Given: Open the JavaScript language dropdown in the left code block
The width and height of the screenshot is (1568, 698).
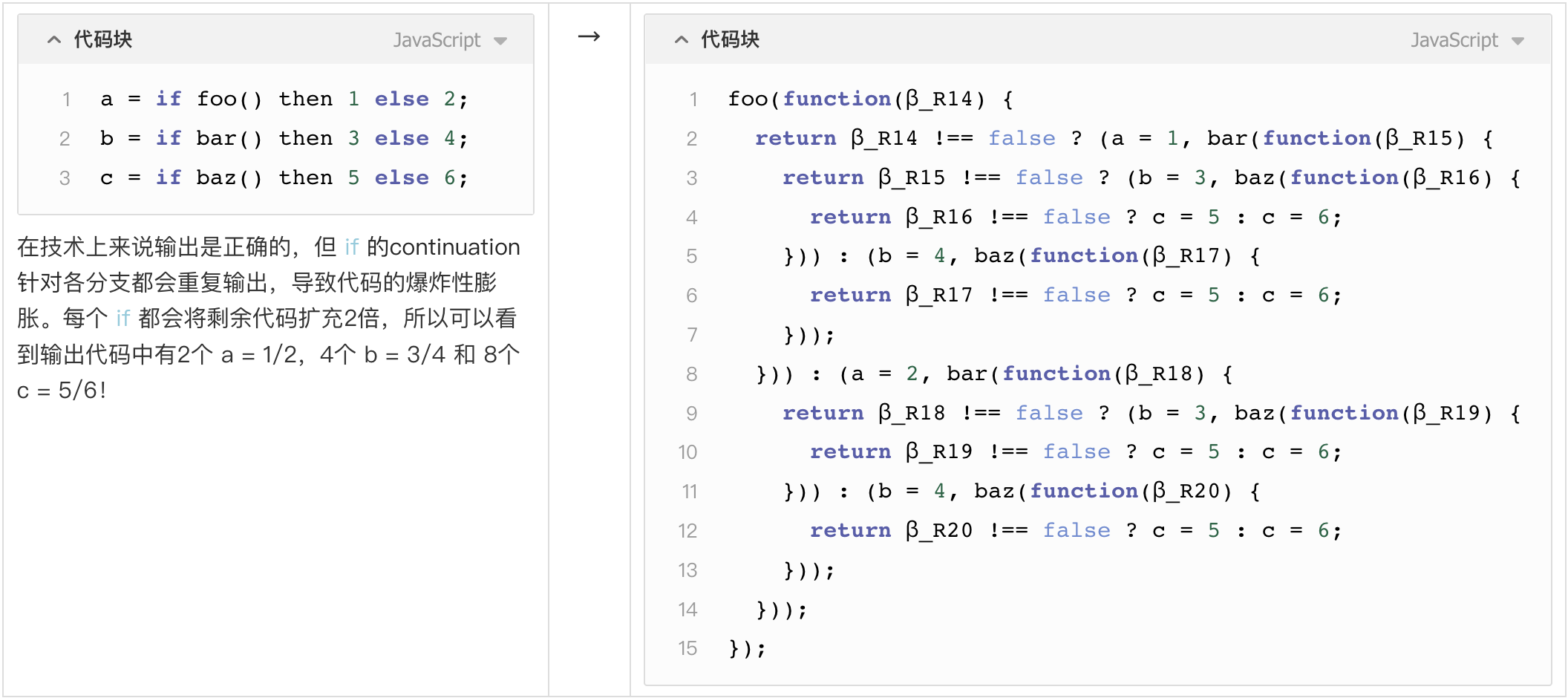Looking at the screenshot, I should tap(450, 40).
